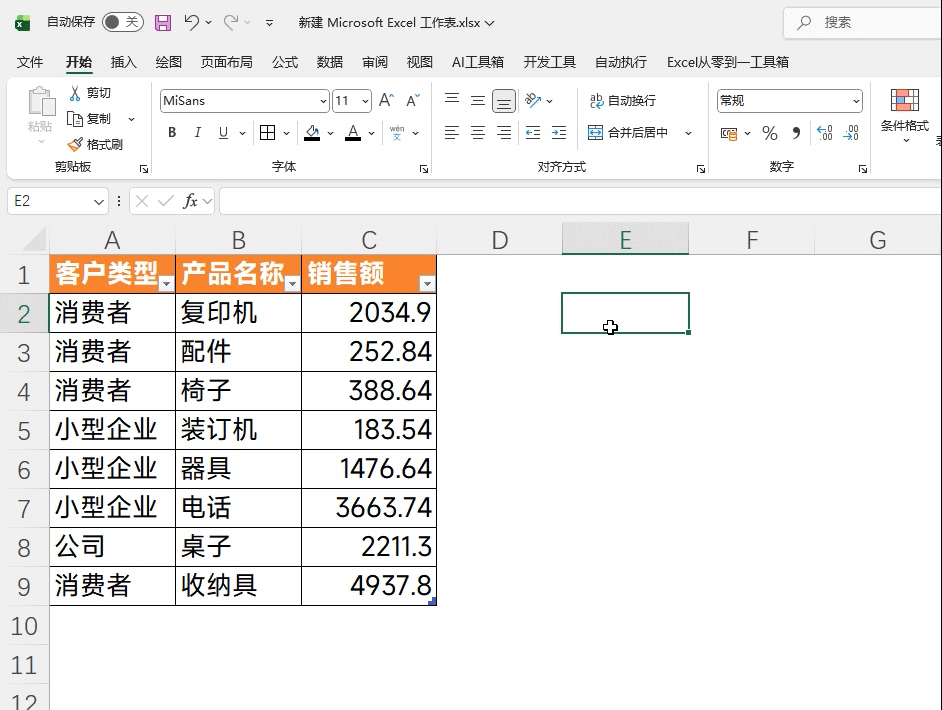Click the Name Box showing E2
This screenshot has width=942, height=710.
pyautogui.click(x=58, y=201)
